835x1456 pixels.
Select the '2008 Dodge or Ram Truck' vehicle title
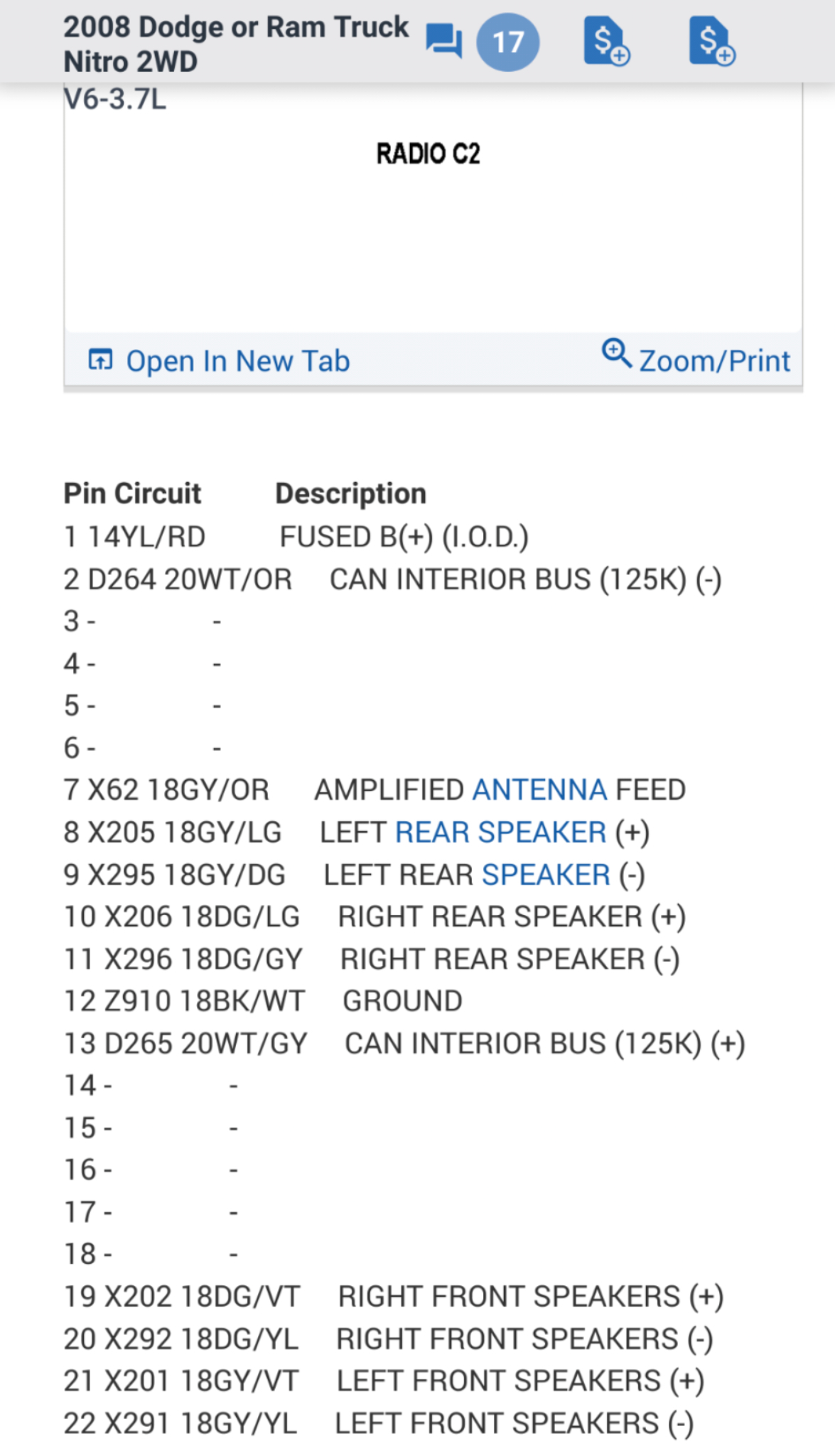tap(236, 27)
